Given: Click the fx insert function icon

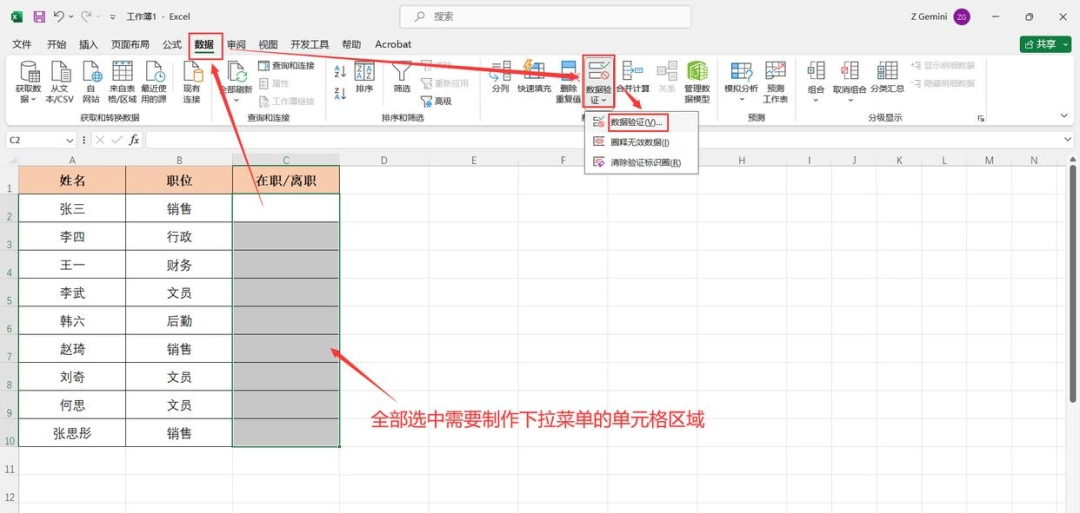Looking at the screenshot, I should pos(135,140).
